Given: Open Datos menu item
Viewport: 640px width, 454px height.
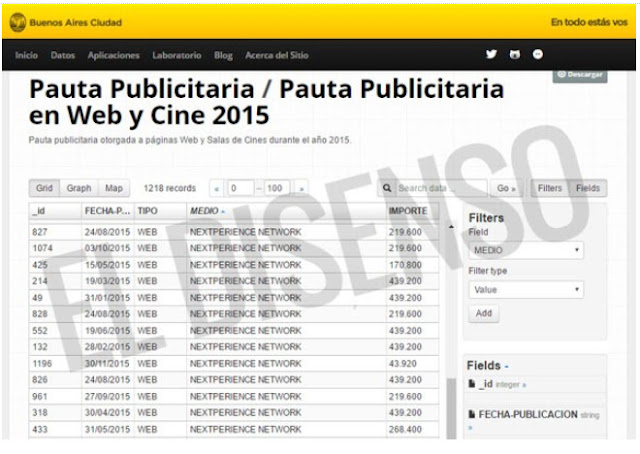Looking at the screenshot, I should [62, 55].
